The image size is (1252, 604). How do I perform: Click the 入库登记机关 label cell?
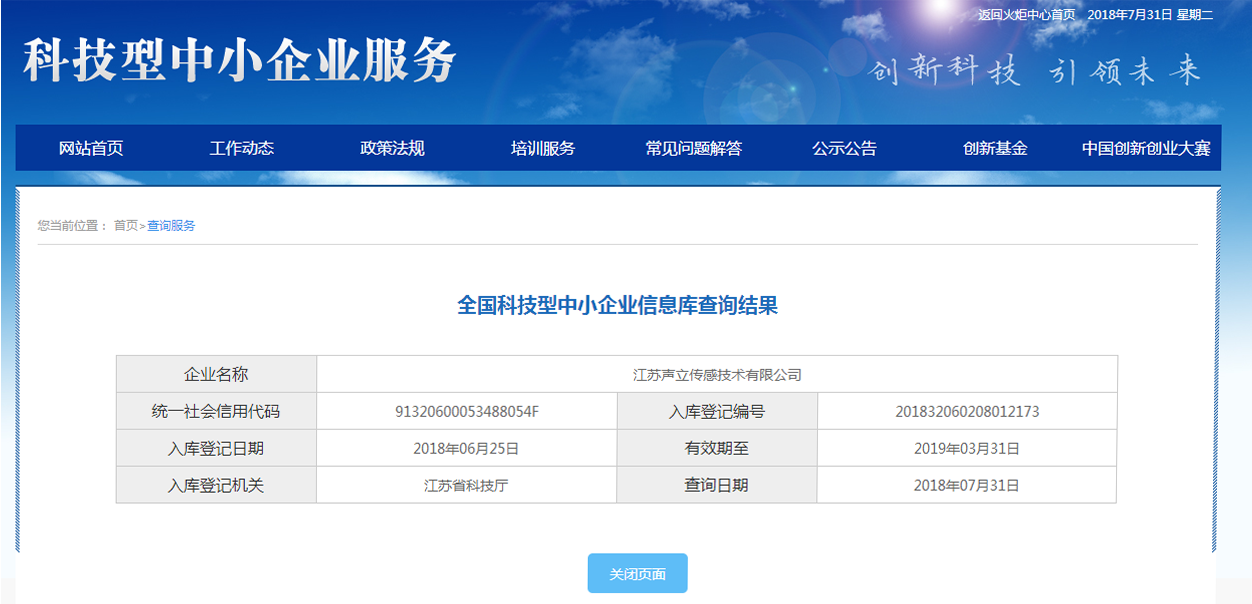pyautogui.click(x=216, y=485)
